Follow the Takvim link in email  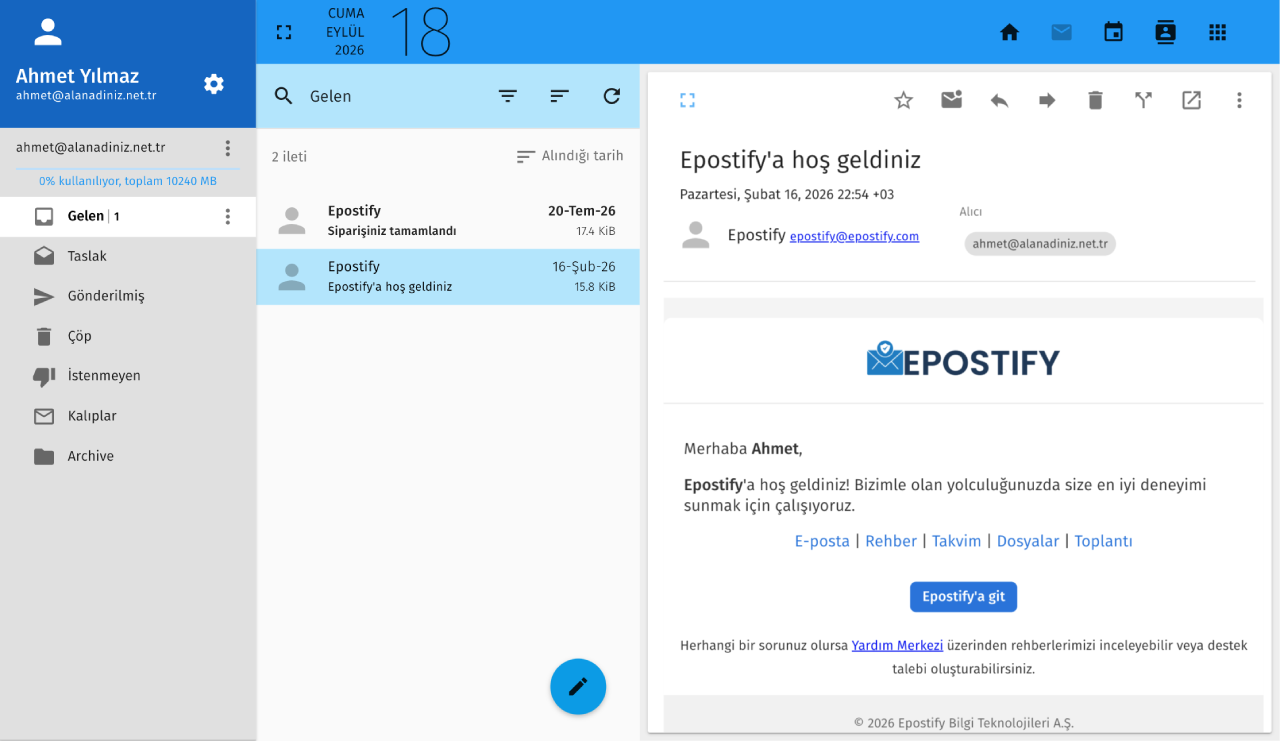(x=957, y=541)
